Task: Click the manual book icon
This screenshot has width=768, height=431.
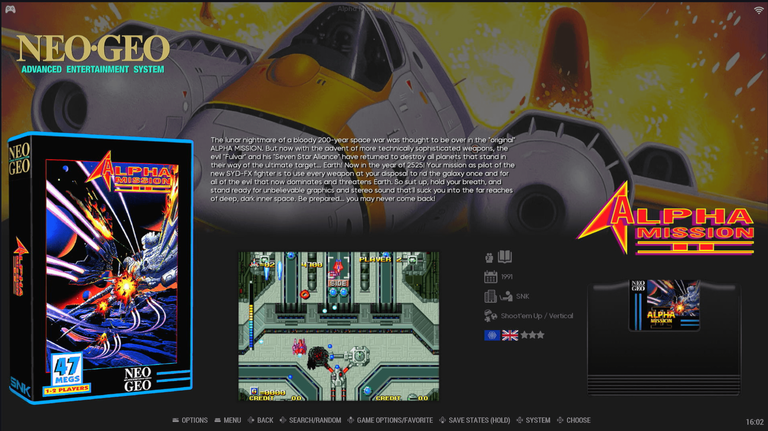Action: 505,257
